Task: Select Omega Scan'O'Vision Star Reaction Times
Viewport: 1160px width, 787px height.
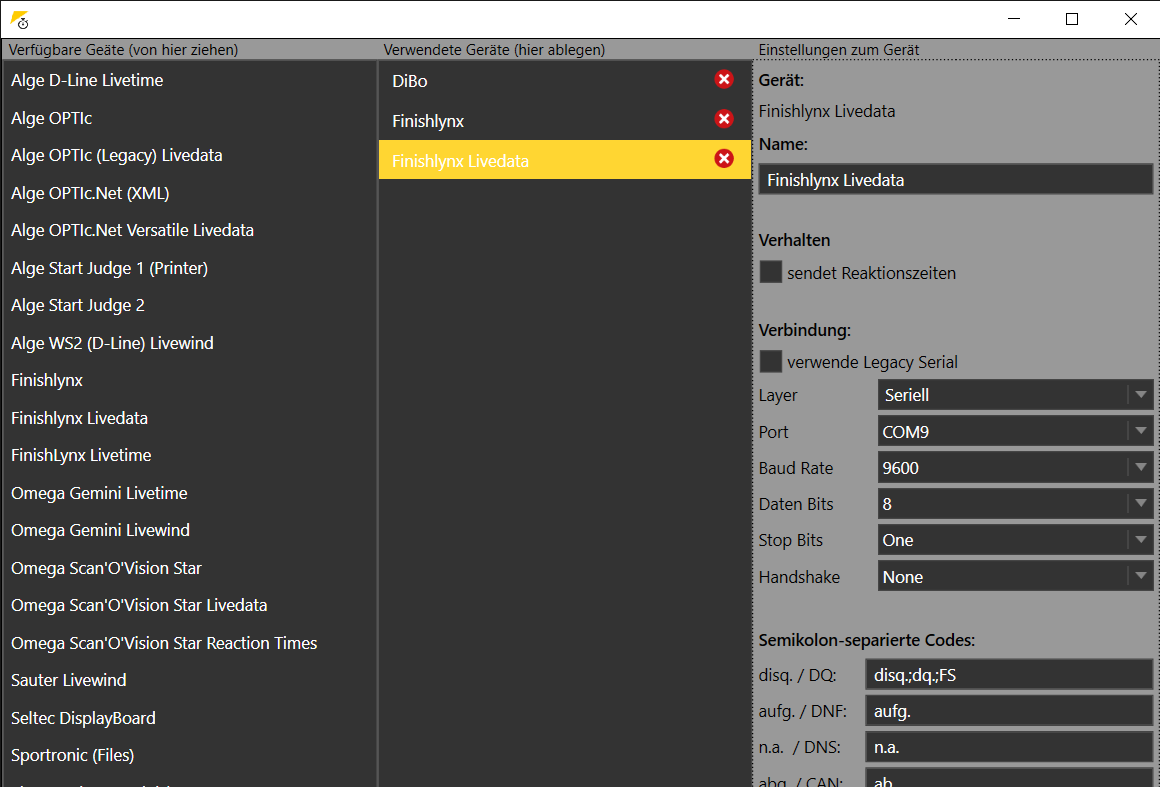Action: point(189,643)
